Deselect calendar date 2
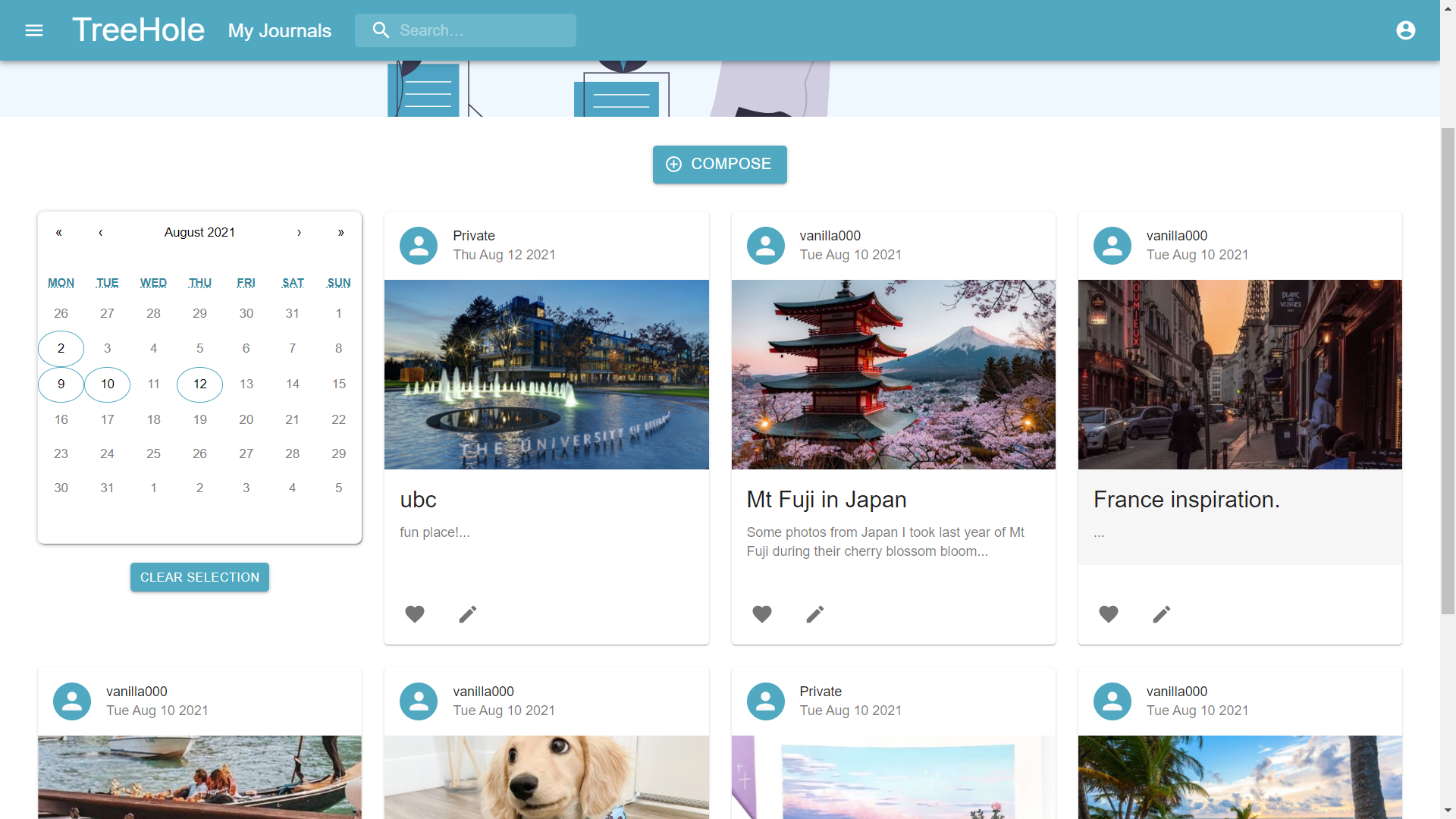Image resolution: width=1456 pixels, height=819 pixels. [x=61, y=349]
